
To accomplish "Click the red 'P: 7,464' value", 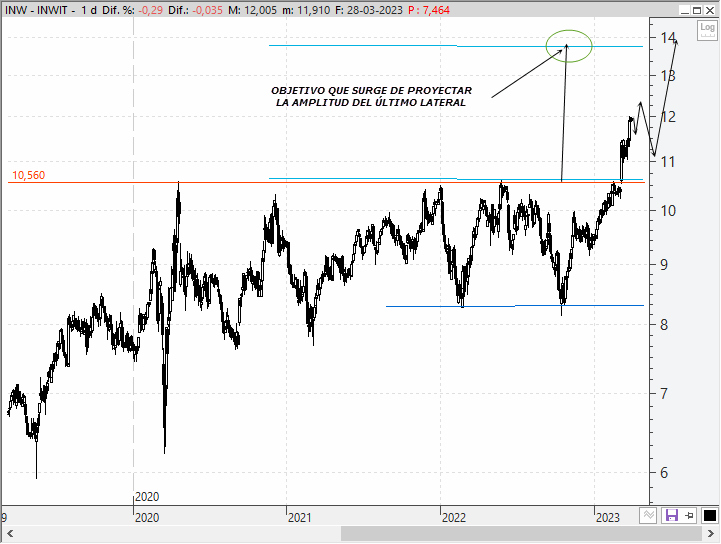I will [429, 10].
